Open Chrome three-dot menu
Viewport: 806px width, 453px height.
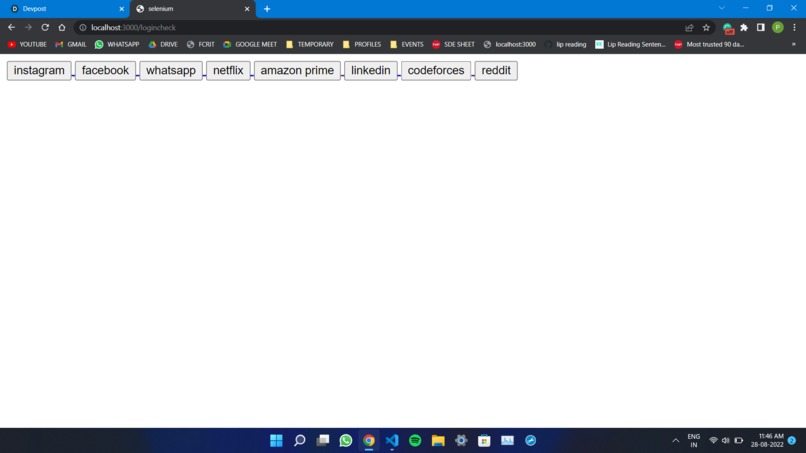coord(795,27)
